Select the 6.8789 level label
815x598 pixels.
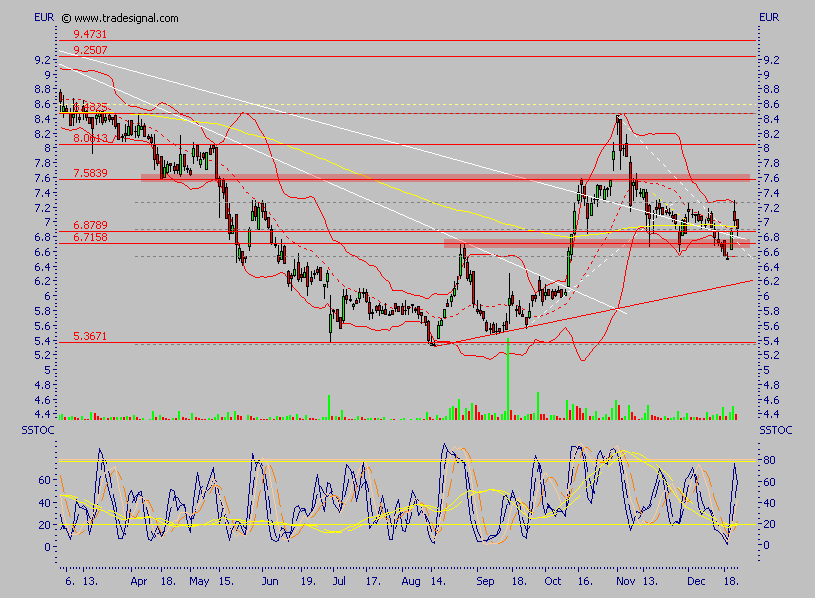(x=90, y=225)
